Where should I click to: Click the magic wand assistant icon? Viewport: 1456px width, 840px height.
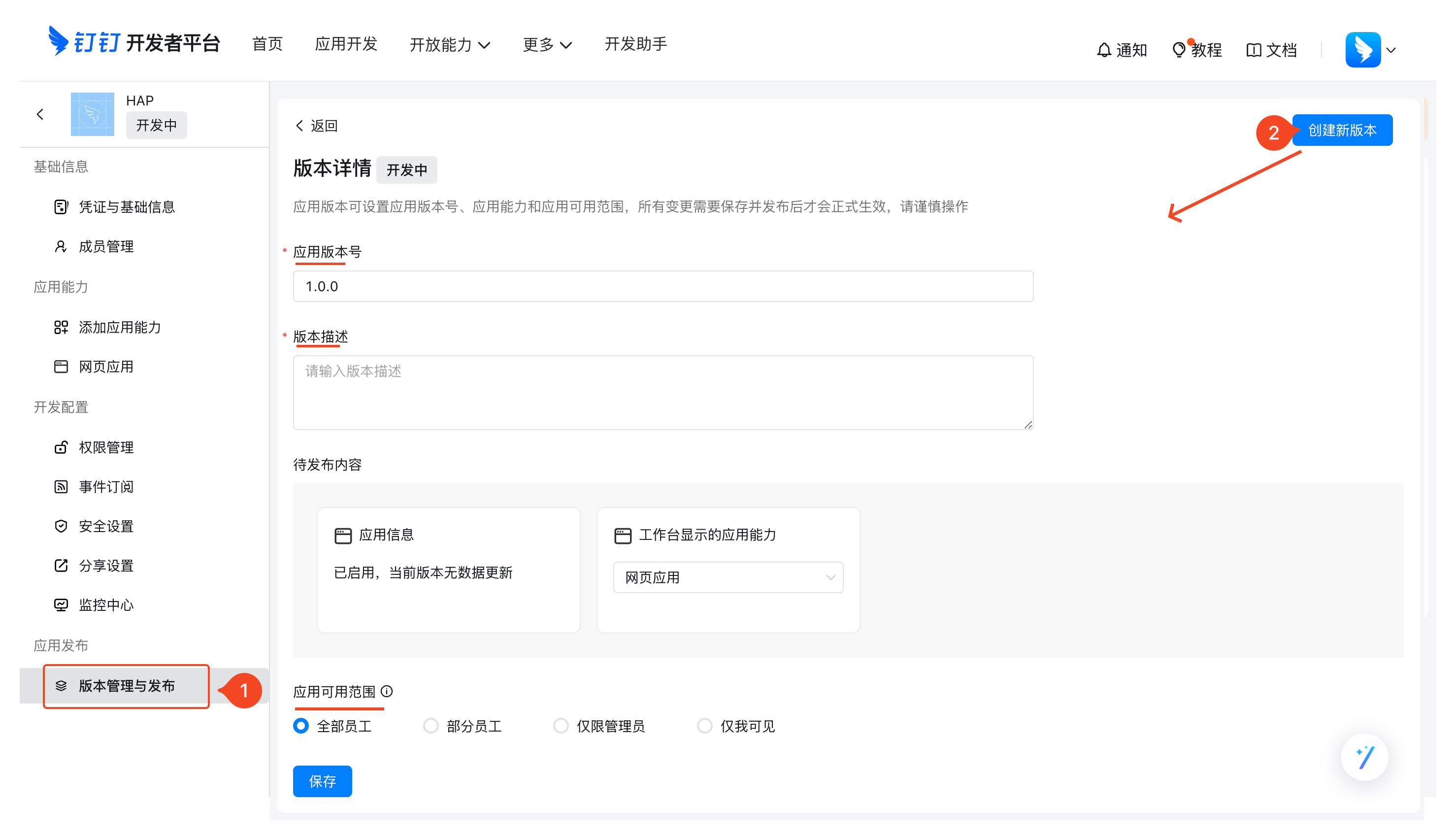click(x=1364, y=757)
